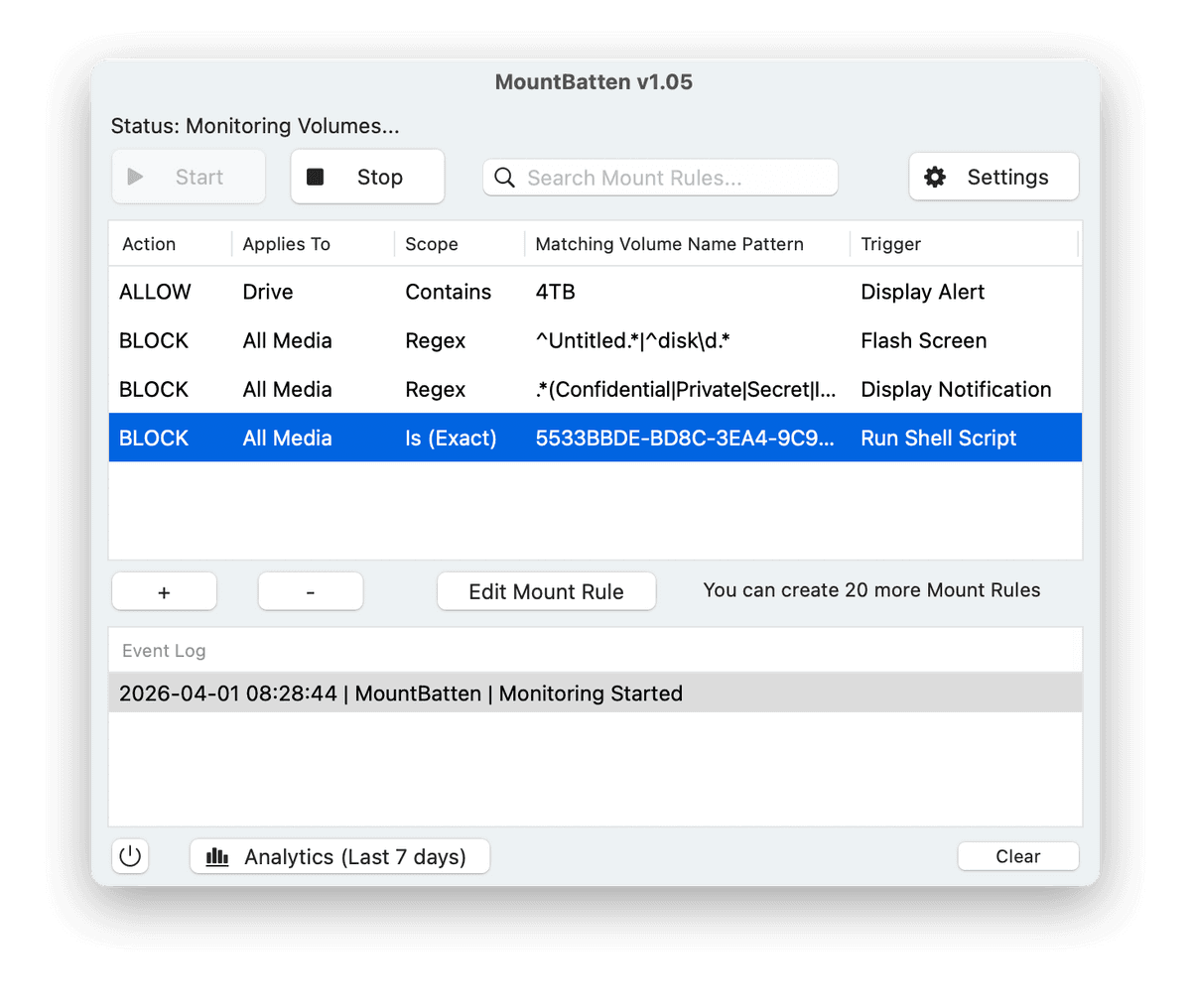Click the Start monitoring button
The width and height of the screenshot is (1191, 1008).
(189, 177)
